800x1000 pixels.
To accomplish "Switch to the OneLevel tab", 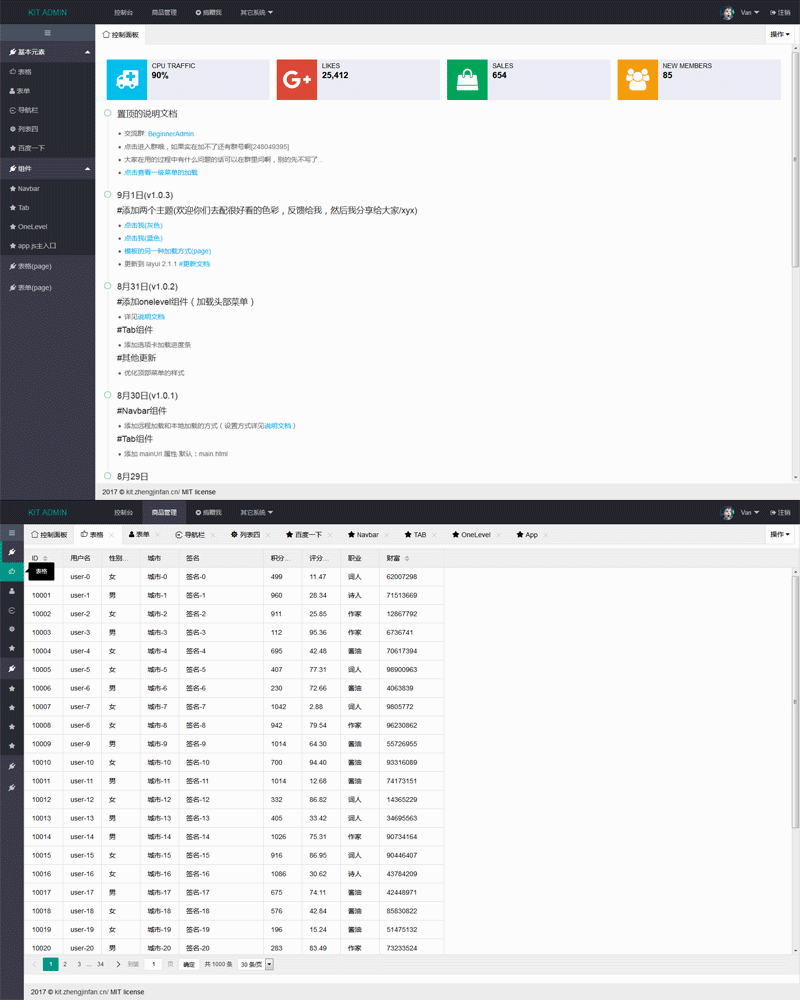I will coord(471,535).
